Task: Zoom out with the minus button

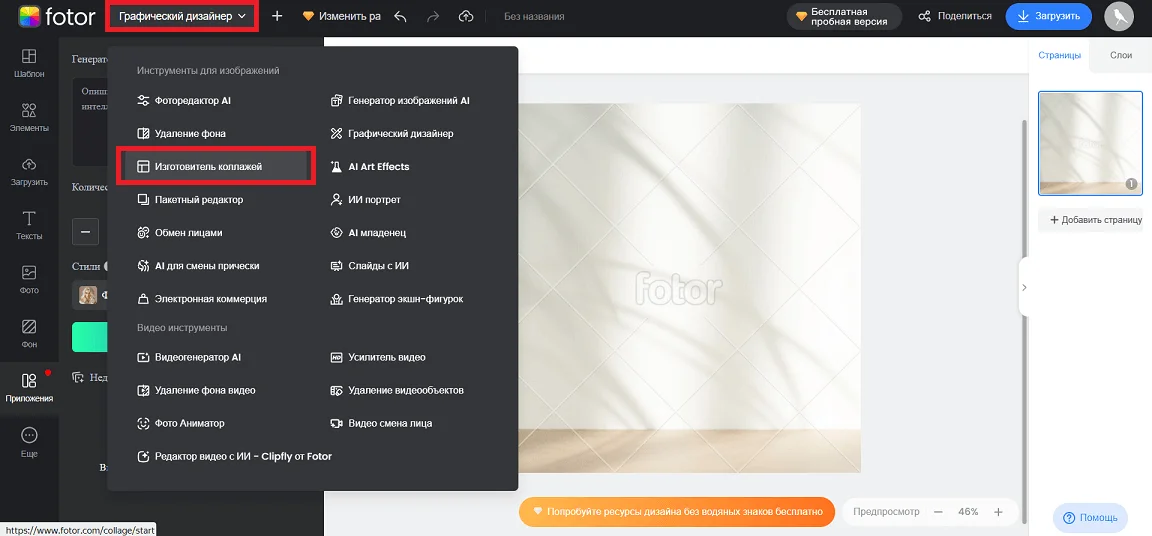Action: point(938,512)
